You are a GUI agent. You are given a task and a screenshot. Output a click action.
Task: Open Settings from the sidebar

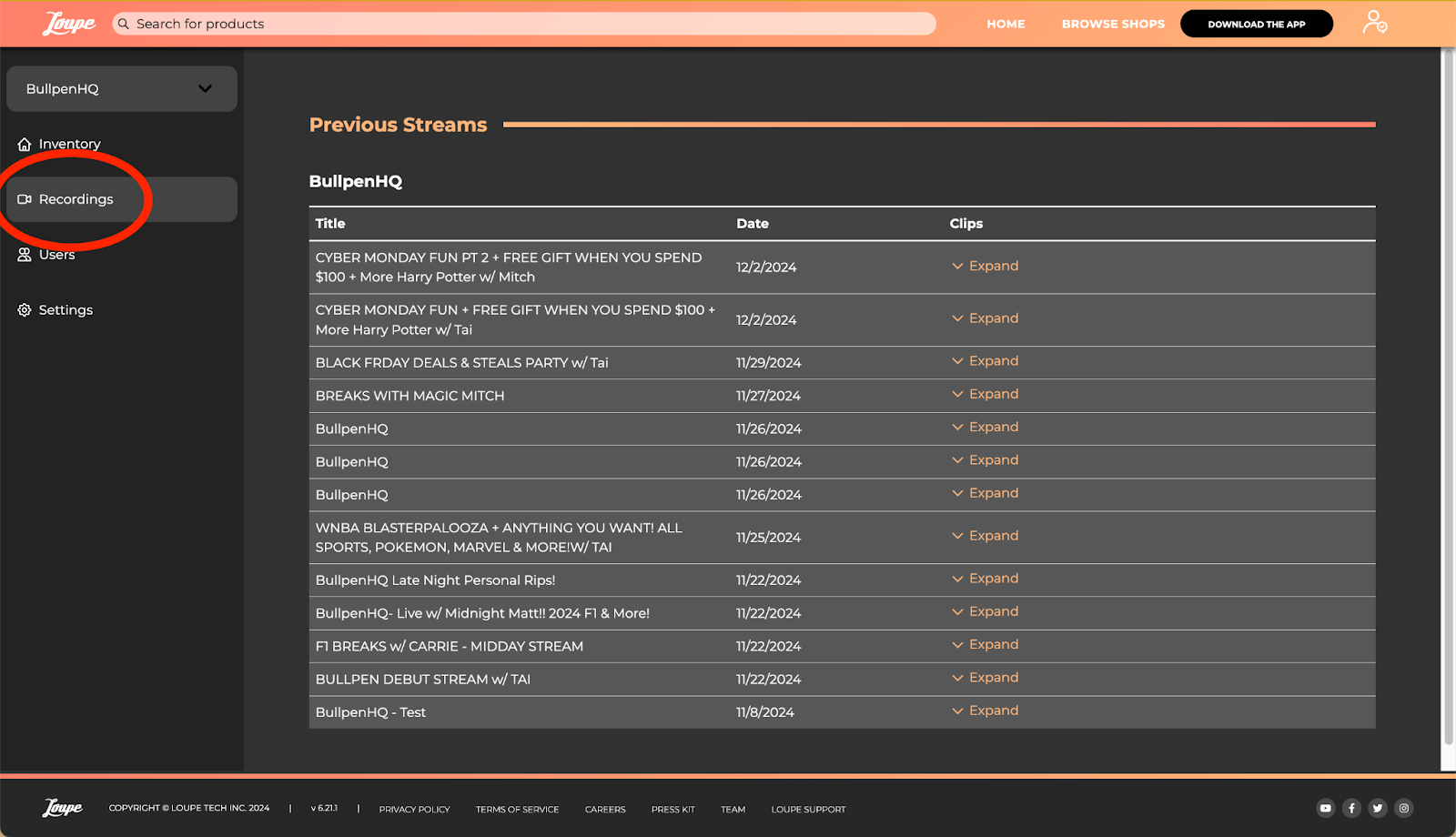pyautogui.click(x=66, y=310)
